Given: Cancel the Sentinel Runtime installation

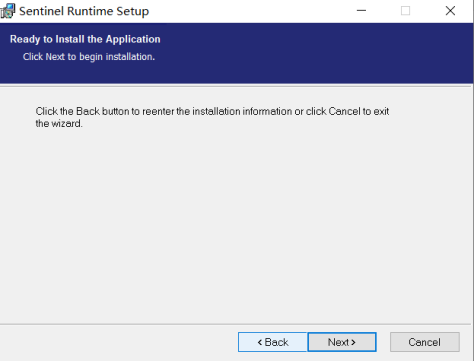Looking at the screenshot, I should point(425,342).
